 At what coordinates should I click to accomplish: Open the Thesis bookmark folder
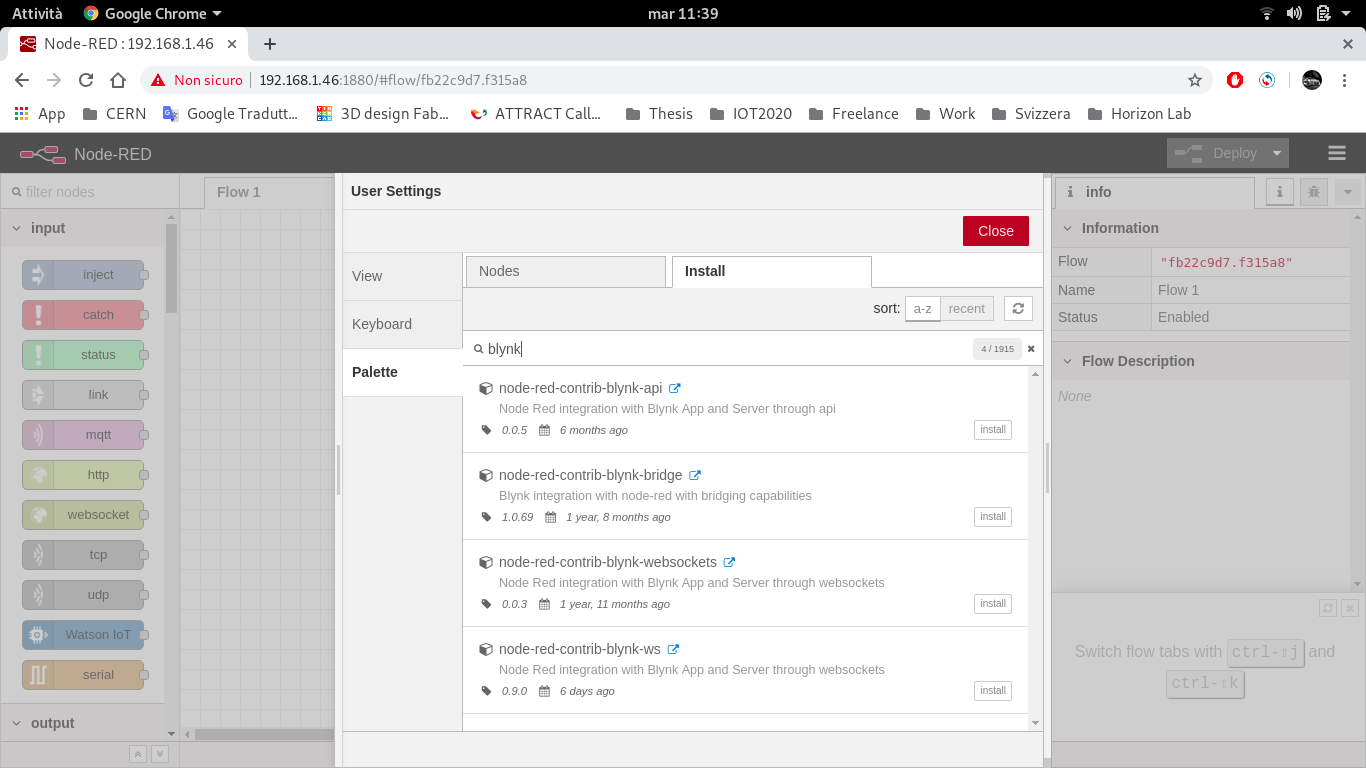[659, 114]
